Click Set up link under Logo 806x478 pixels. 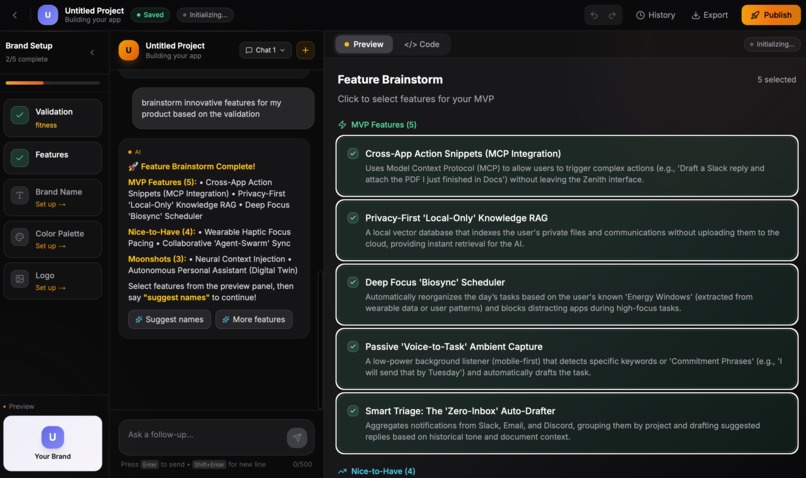50,288
